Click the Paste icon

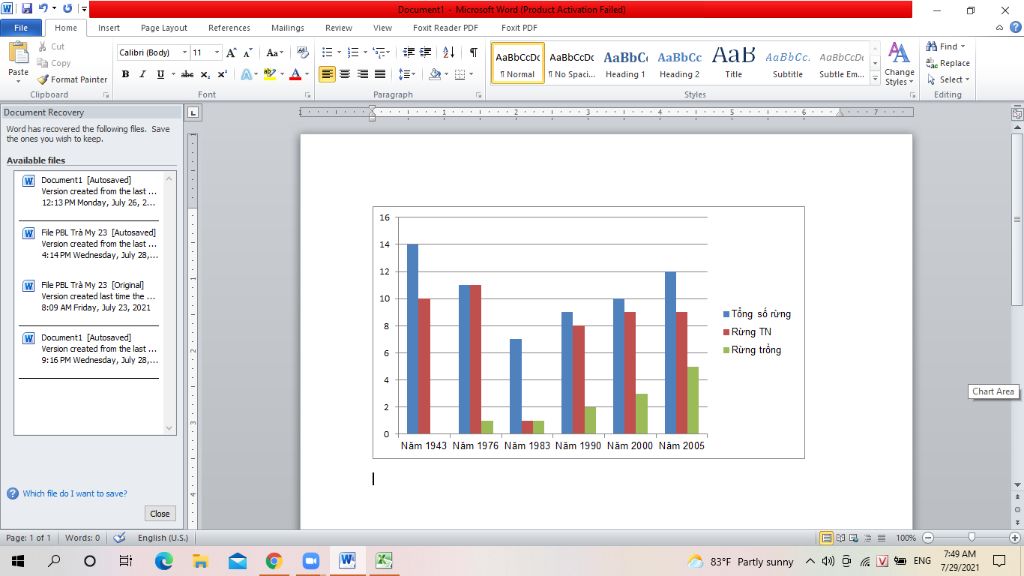coord(18,54)
